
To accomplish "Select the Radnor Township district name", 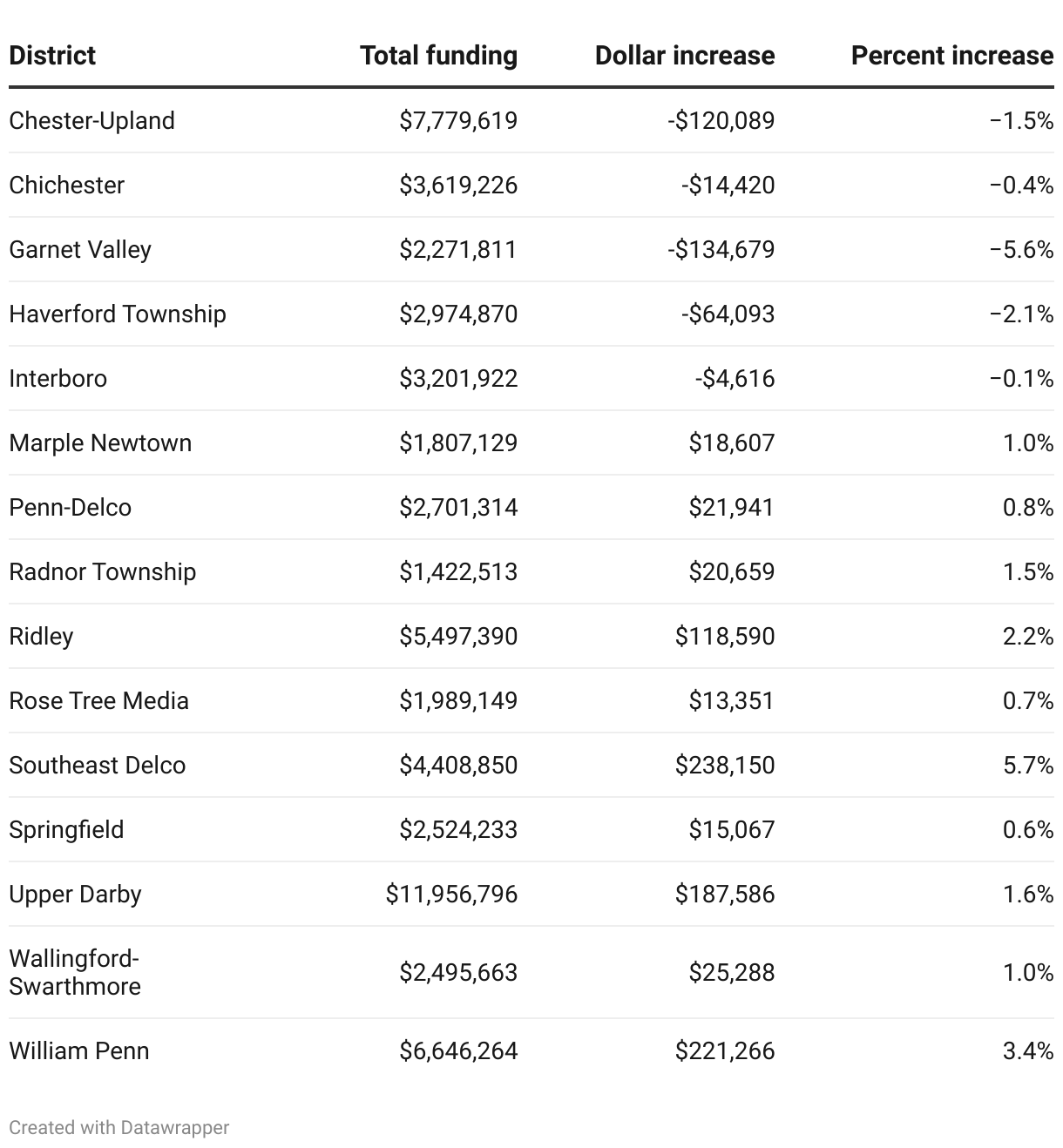I will coord(103,571).
